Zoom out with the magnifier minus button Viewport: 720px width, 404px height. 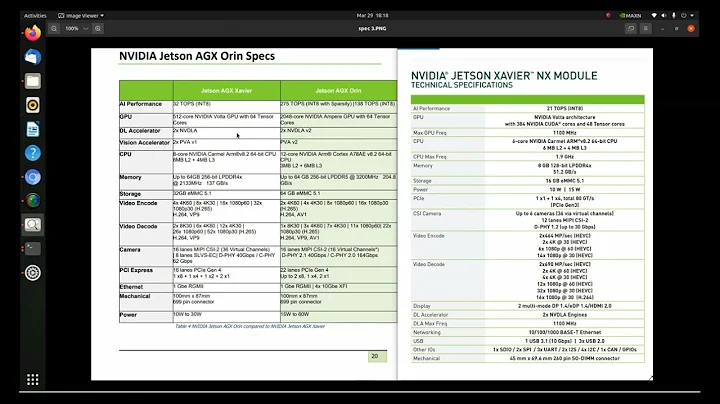pos(54,28)
